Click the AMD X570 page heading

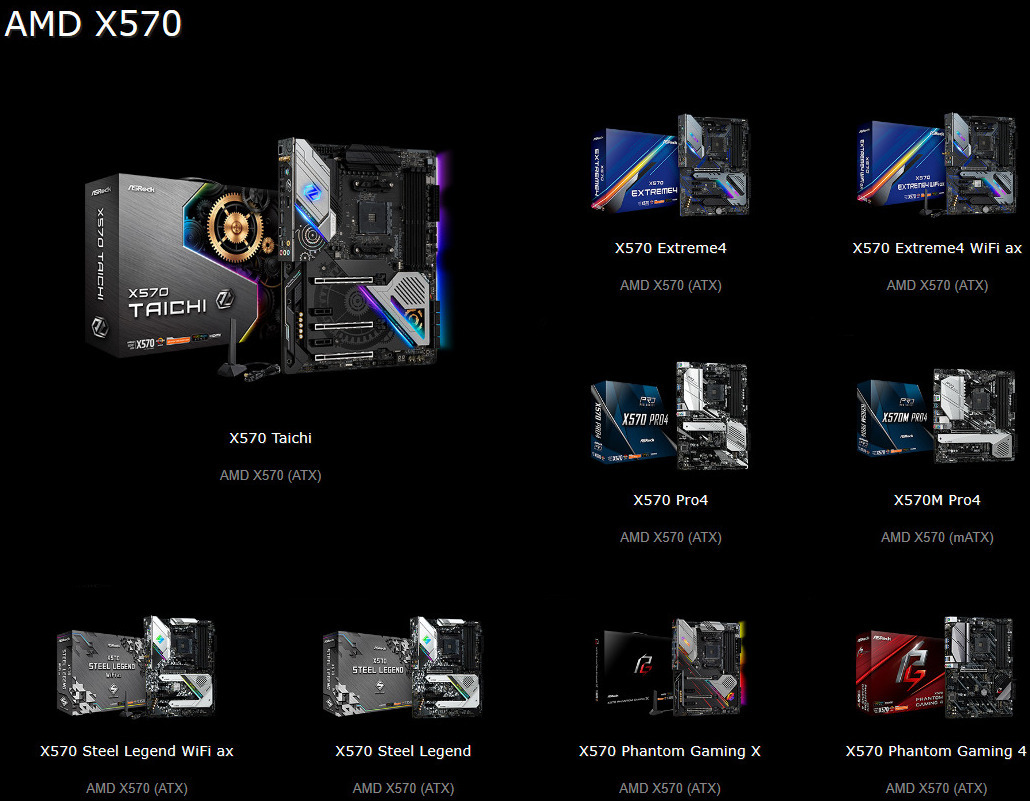tap(93, 24)
